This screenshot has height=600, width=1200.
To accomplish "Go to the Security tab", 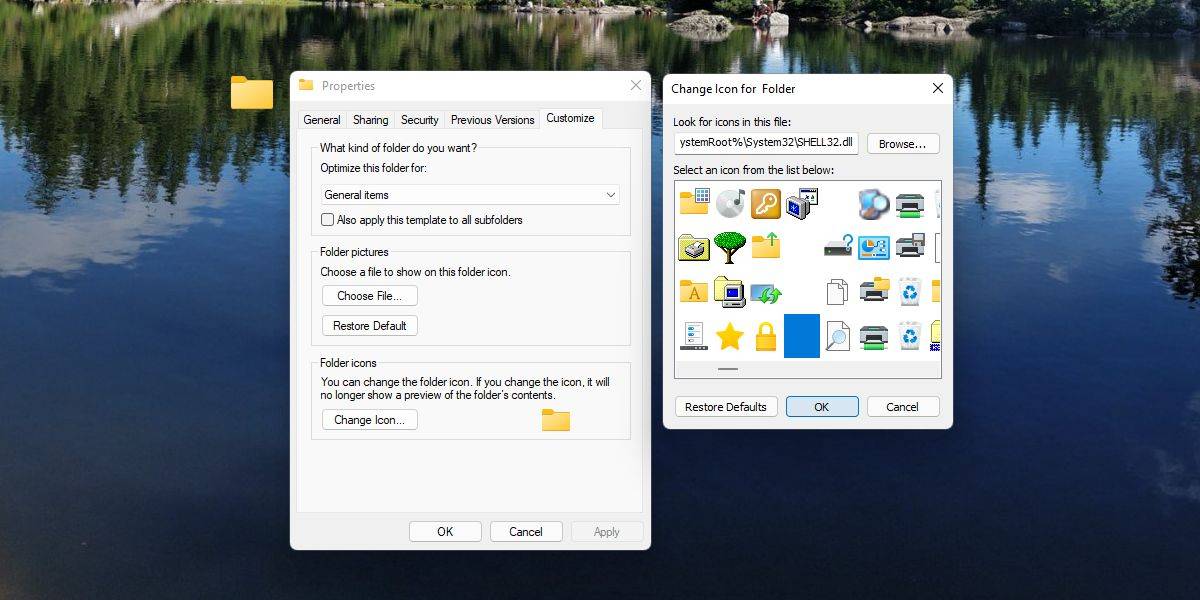I will point(419,120).
